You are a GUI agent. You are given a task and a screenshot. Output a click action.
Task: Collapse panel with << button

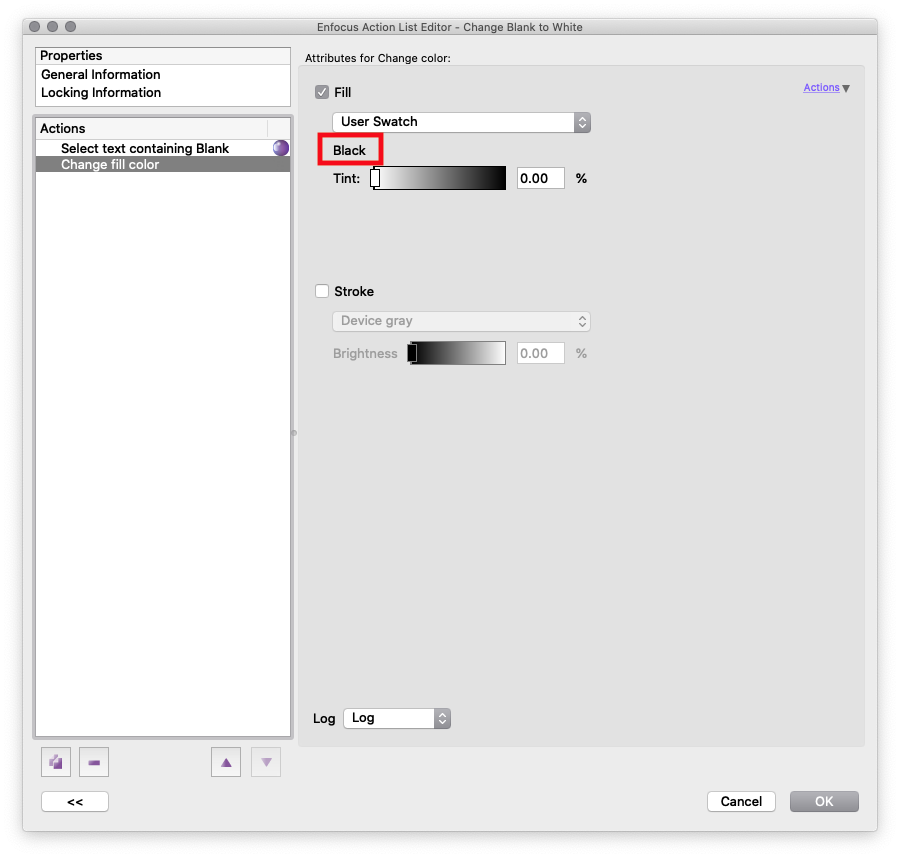tap(75, 801)
